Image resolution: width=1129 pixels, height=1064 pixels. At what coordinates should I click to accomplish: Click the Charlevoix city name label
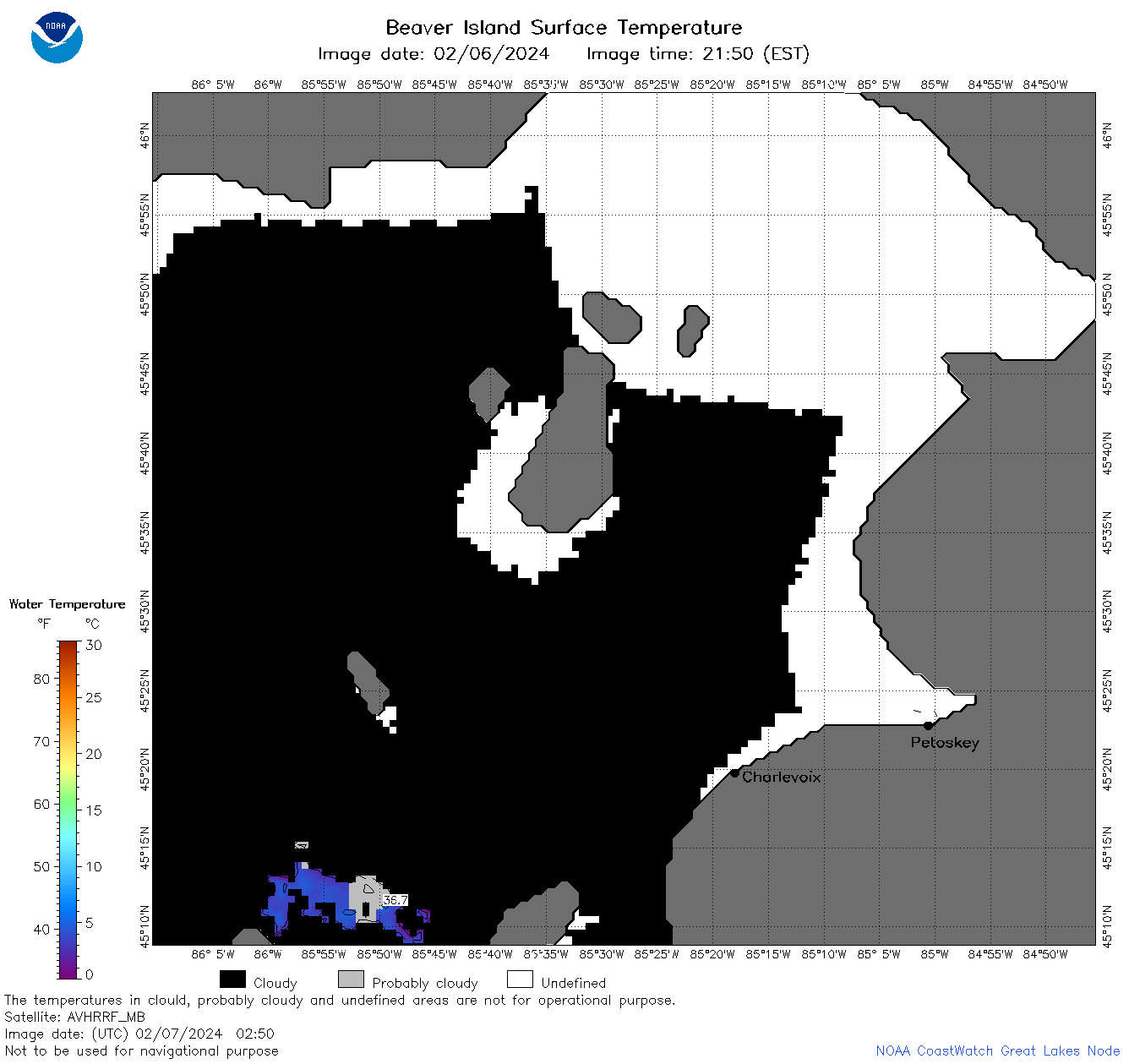782,777
